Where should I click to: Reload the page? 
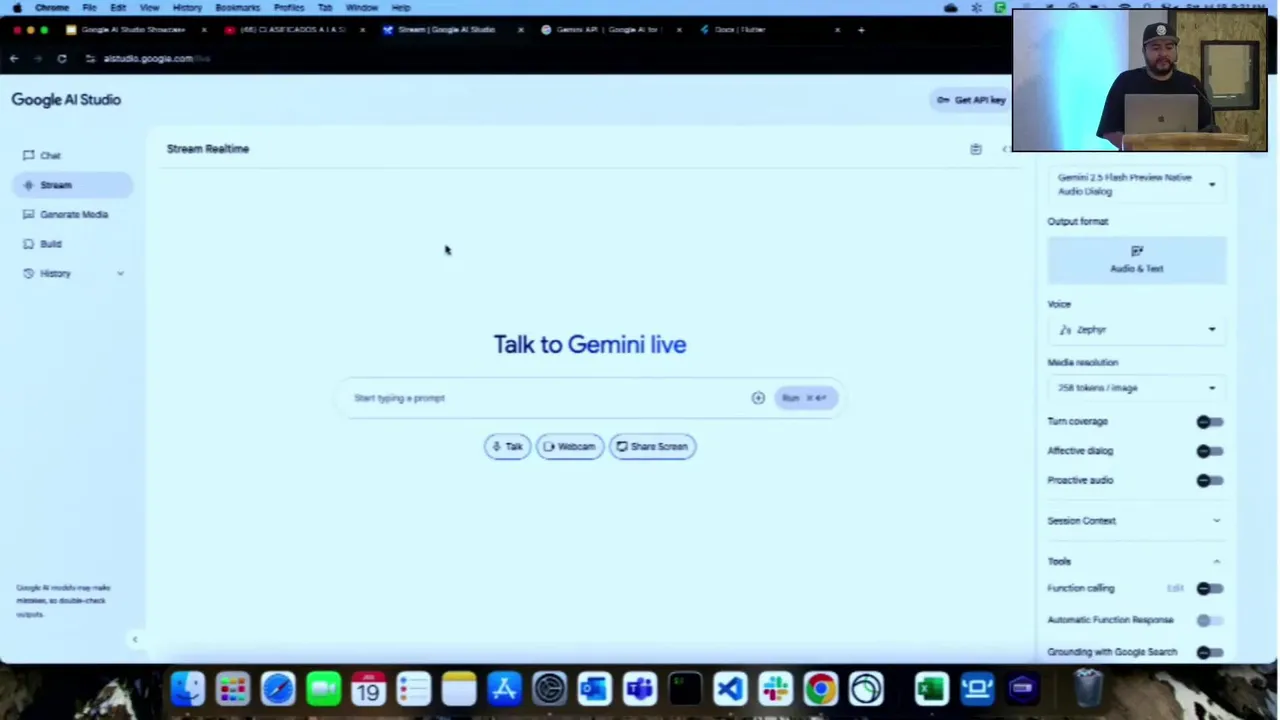click(62, 59)
